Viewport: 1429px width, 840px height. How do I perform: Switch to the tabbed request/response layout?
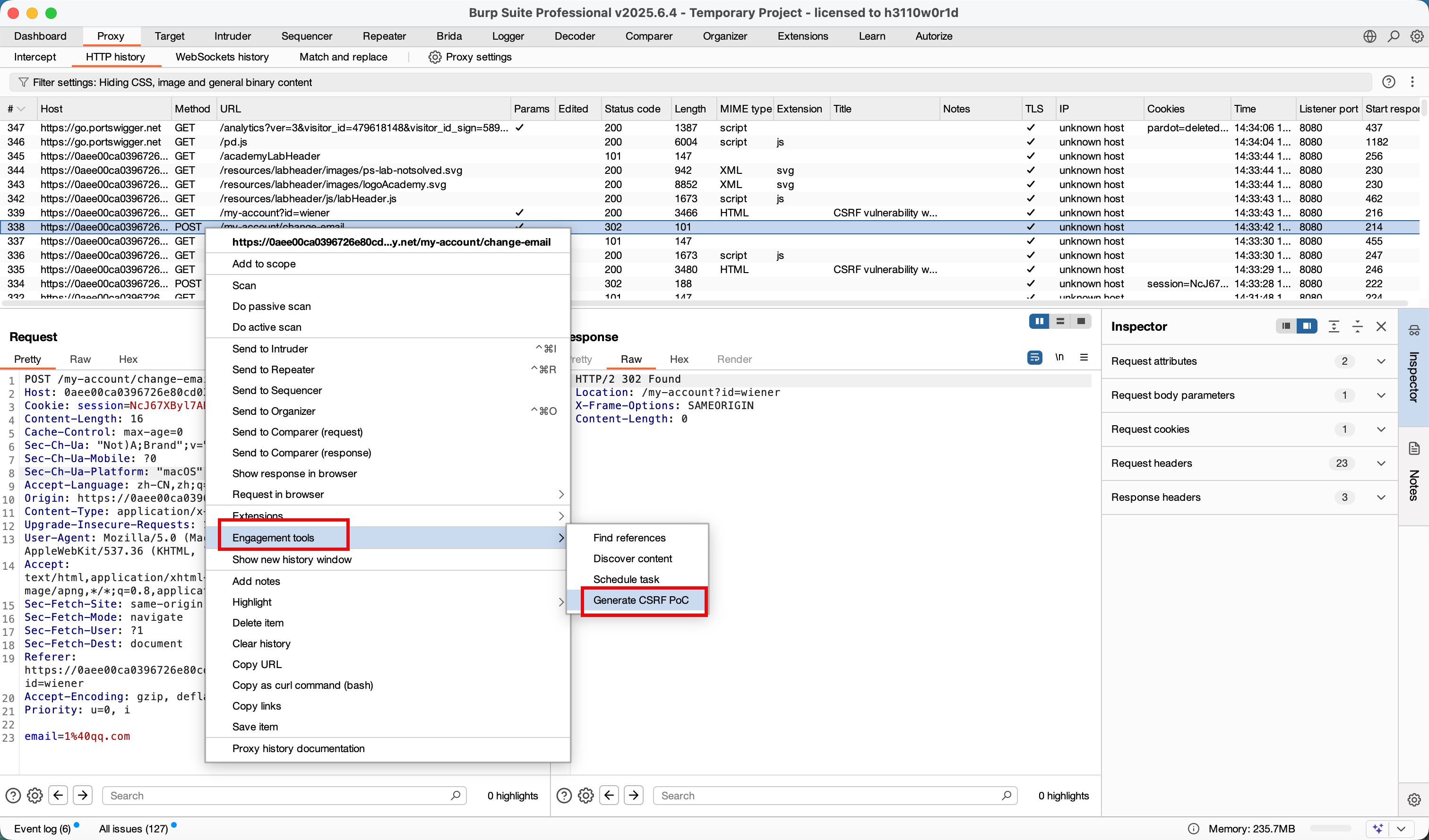pyautogui.click(x=1081, y=321)
